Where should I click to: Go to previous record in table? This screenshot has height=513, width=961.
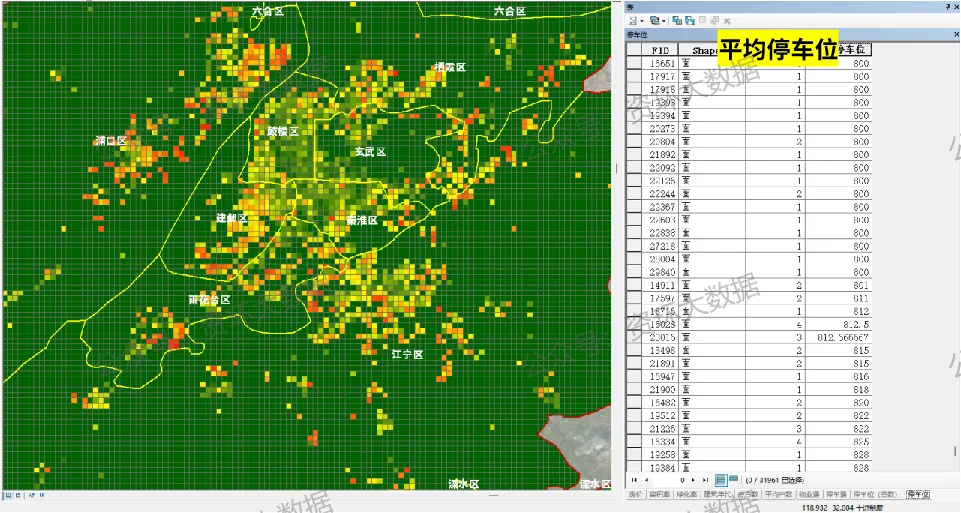646,480
